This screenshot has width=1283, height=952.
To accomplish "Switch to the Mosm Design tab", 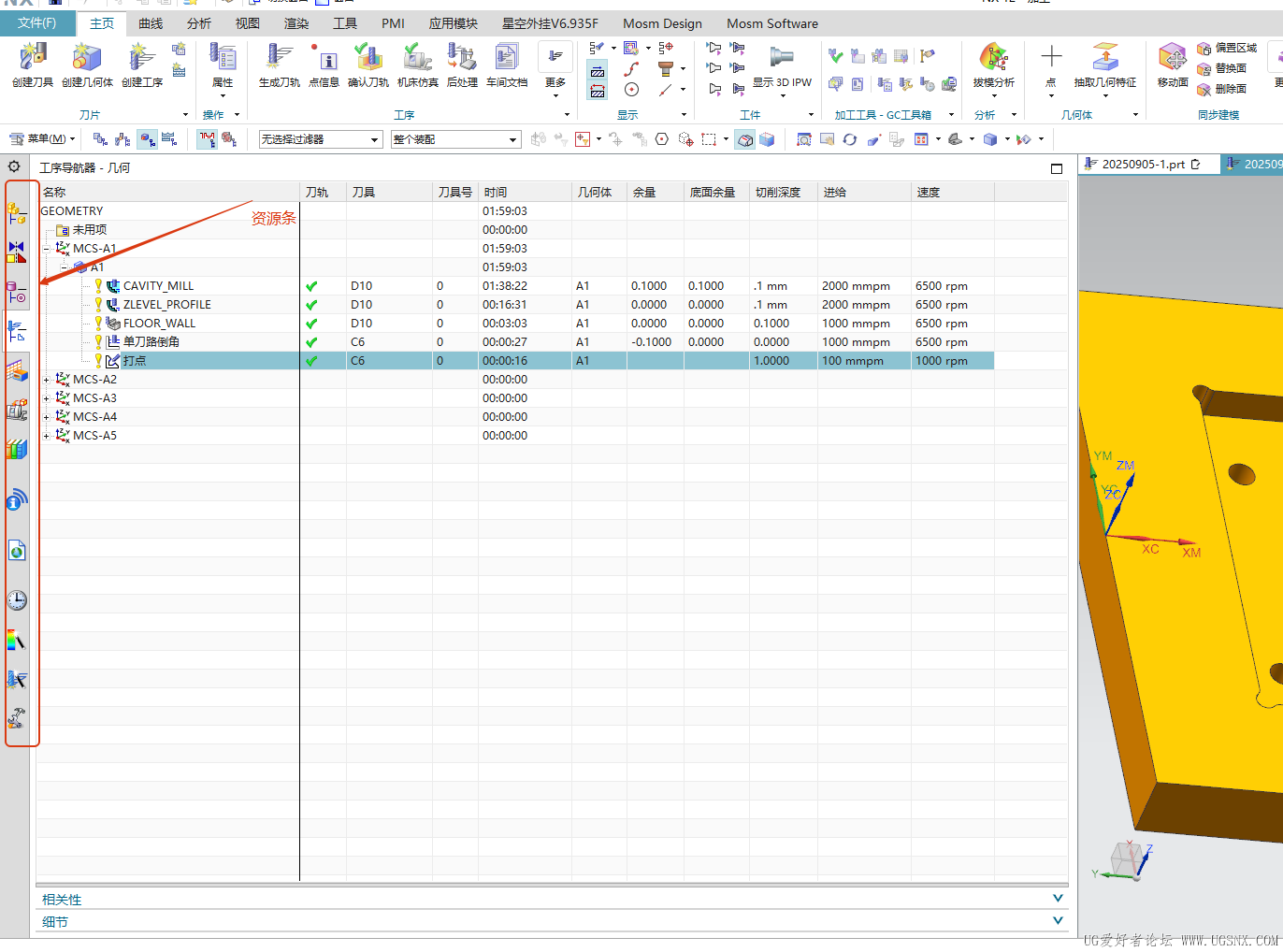I will pos(662,23).
